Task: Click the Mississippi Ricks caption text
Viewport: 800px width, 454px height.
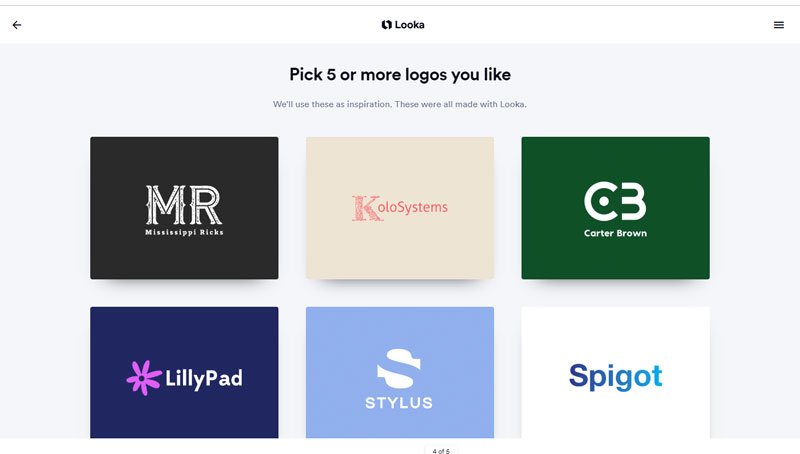Action: 184,232
